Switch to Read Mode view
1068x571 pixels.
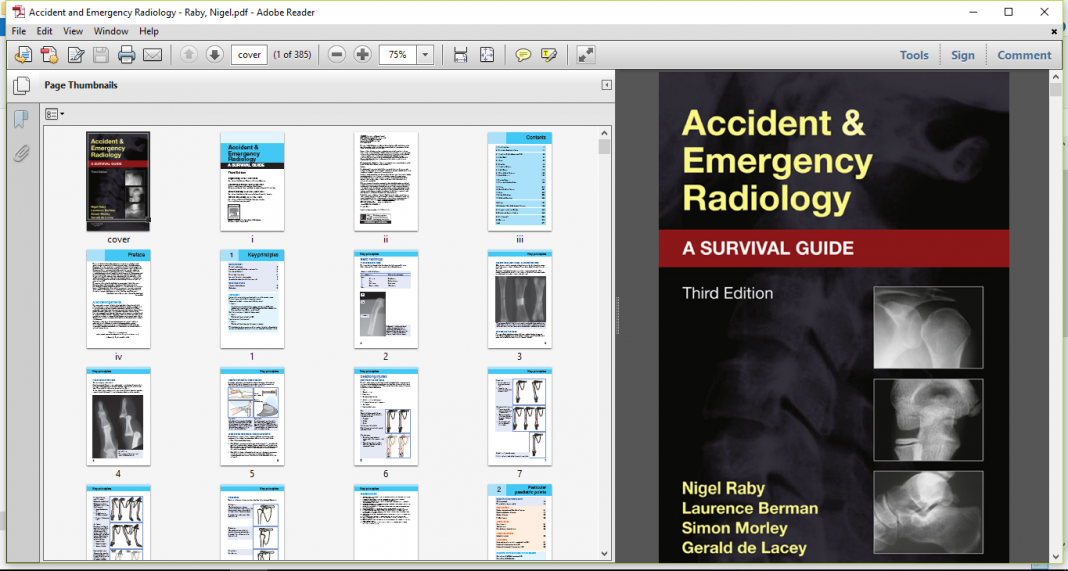pyautogui.click(x=586, y=55)
